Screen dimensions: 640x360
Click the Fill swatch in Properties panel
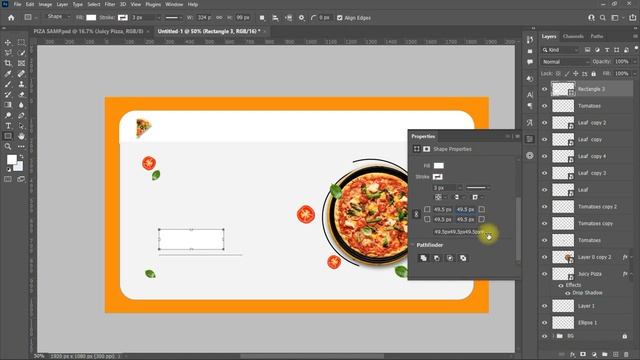pyautogui.click(x=438, y=166)
